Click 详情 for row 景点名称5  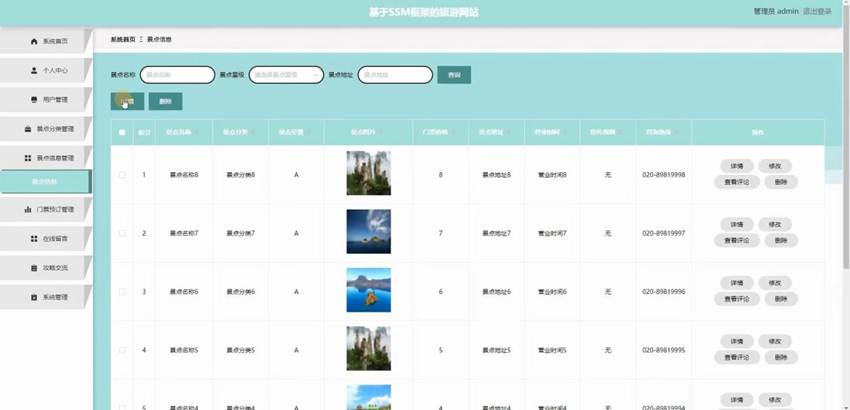[737, 342]
